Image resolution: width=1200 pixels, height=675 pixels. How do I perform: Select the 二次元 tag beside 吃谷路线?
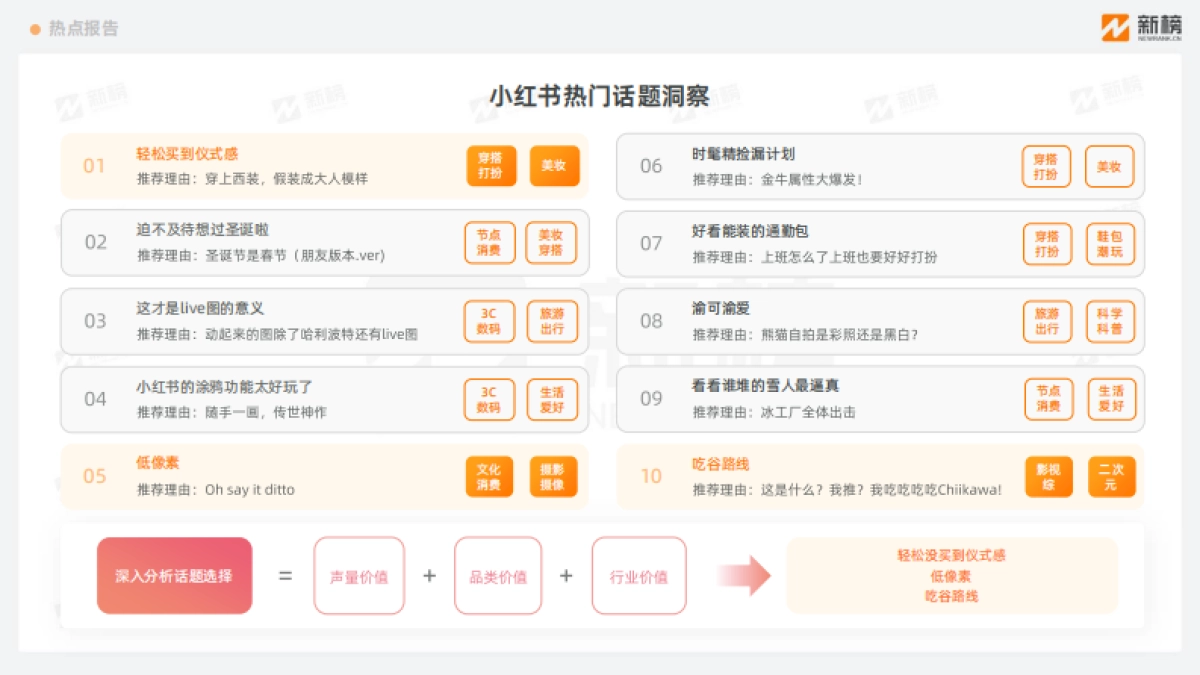(x=1110, y=477)
